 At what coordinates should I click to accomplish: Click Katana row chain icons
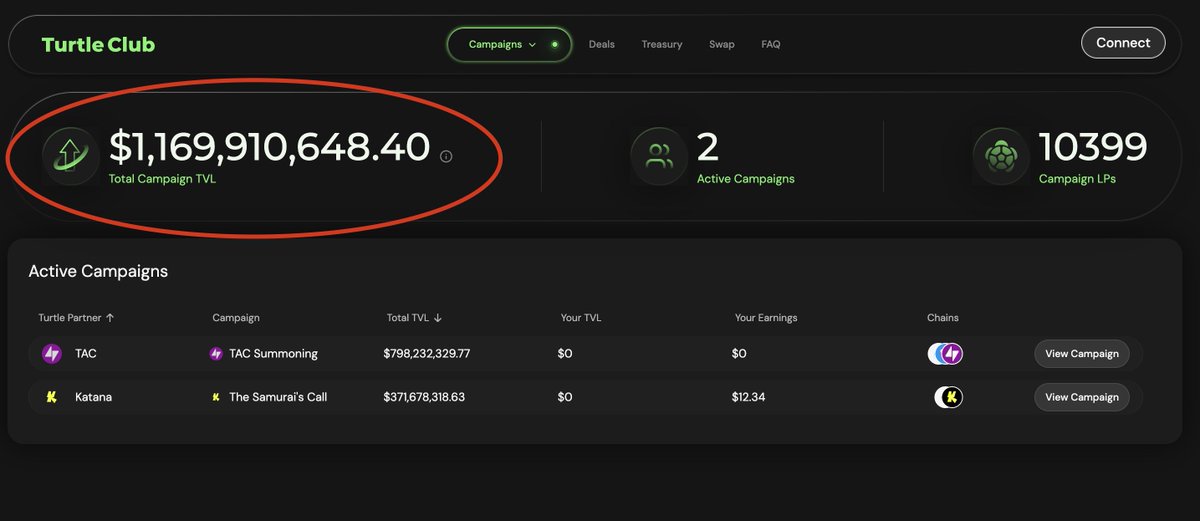pyautogui.click(x=949, y=397)
